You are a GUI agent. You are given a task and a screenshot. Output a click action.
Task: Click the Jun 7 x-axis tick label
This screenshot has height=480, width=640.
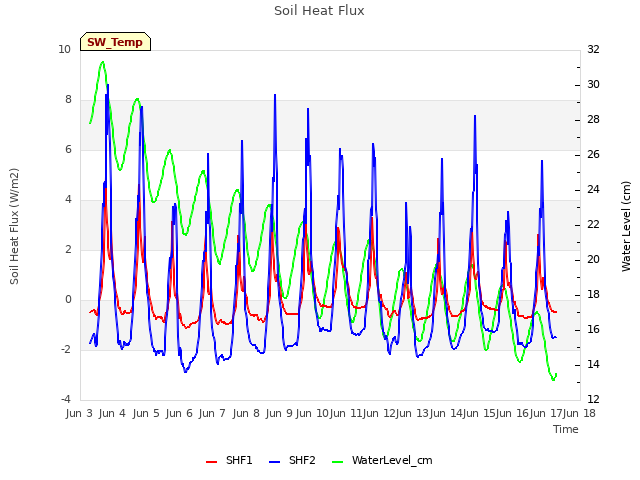212,413
